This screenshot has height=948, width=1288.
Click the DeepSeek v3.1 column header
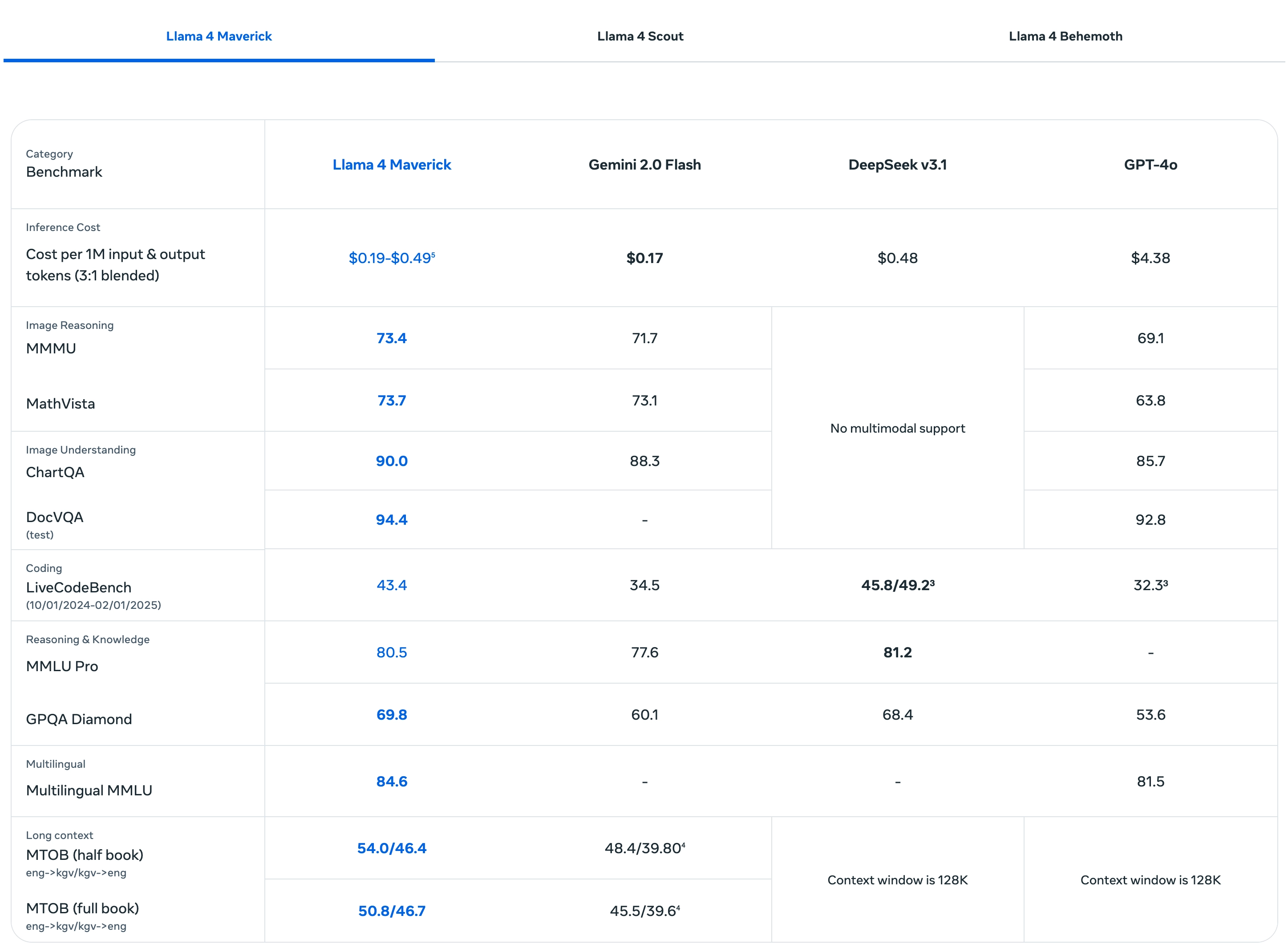click(x=897, y=165)
